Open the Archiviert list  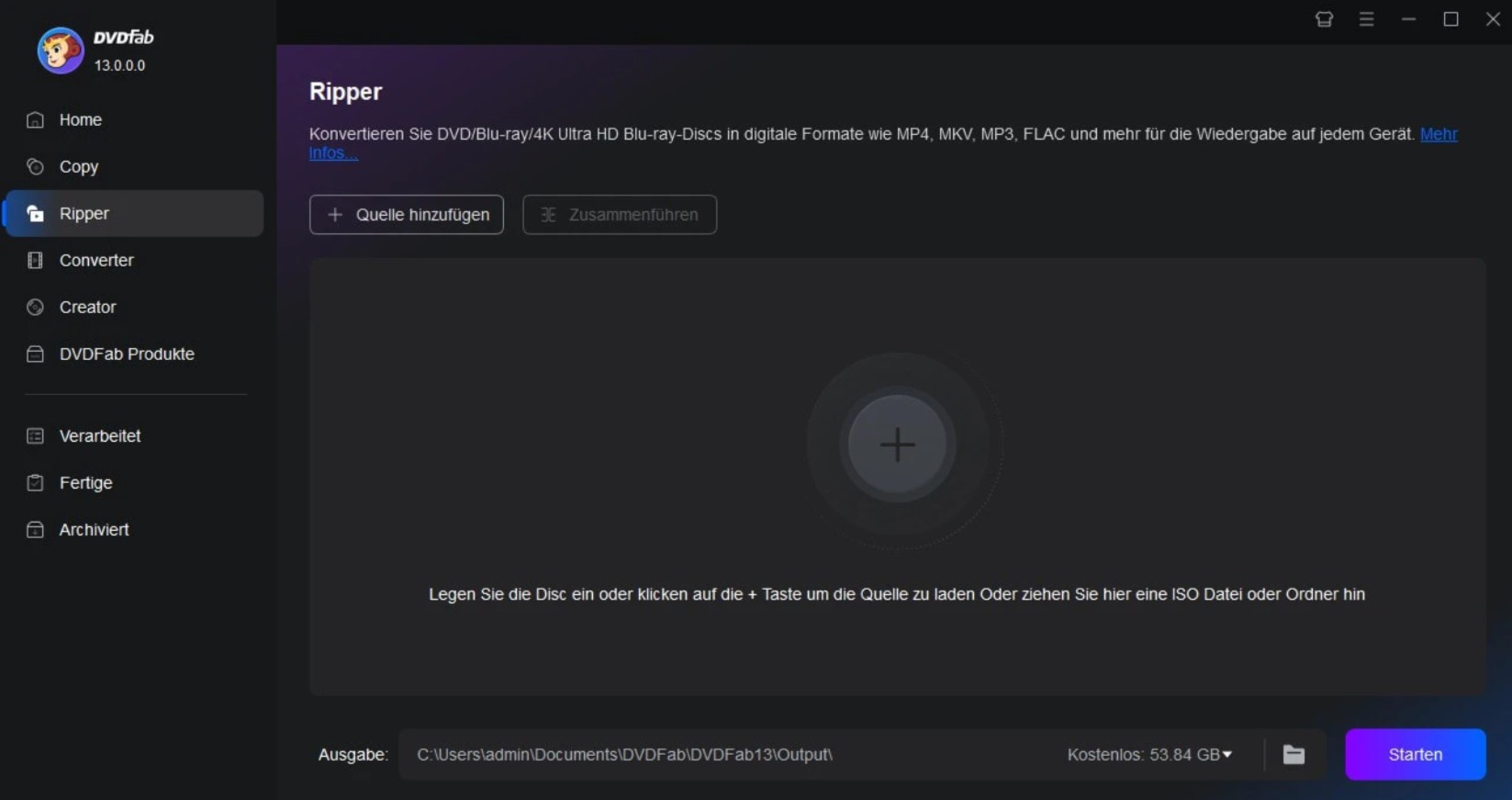click(135, 529)
